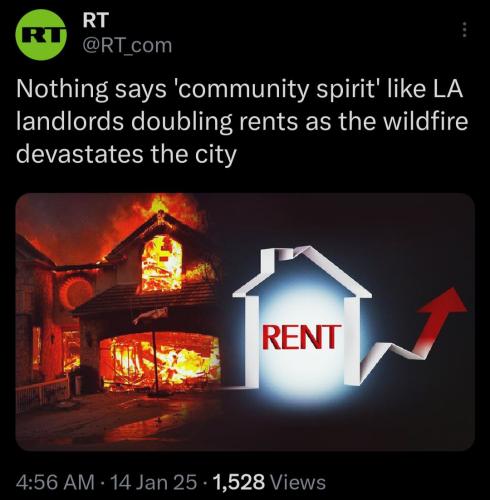
Task: Open the green RT profile avatar
Action: coord(41,35)
